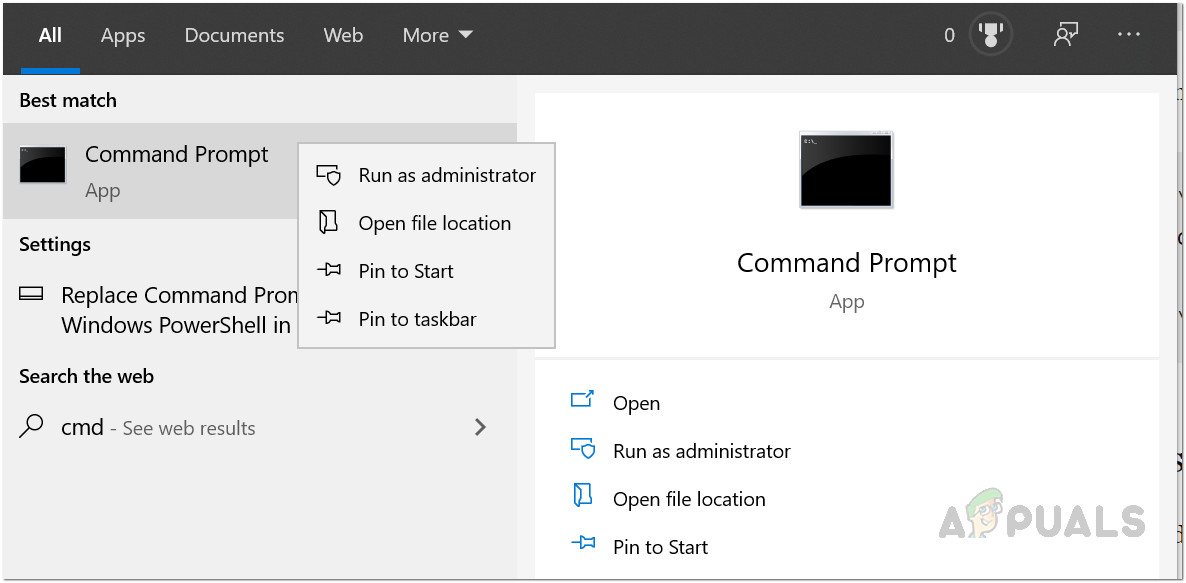Select Run as administrator in the right panel
The image size is (1186, 583).
coord(701,451)
